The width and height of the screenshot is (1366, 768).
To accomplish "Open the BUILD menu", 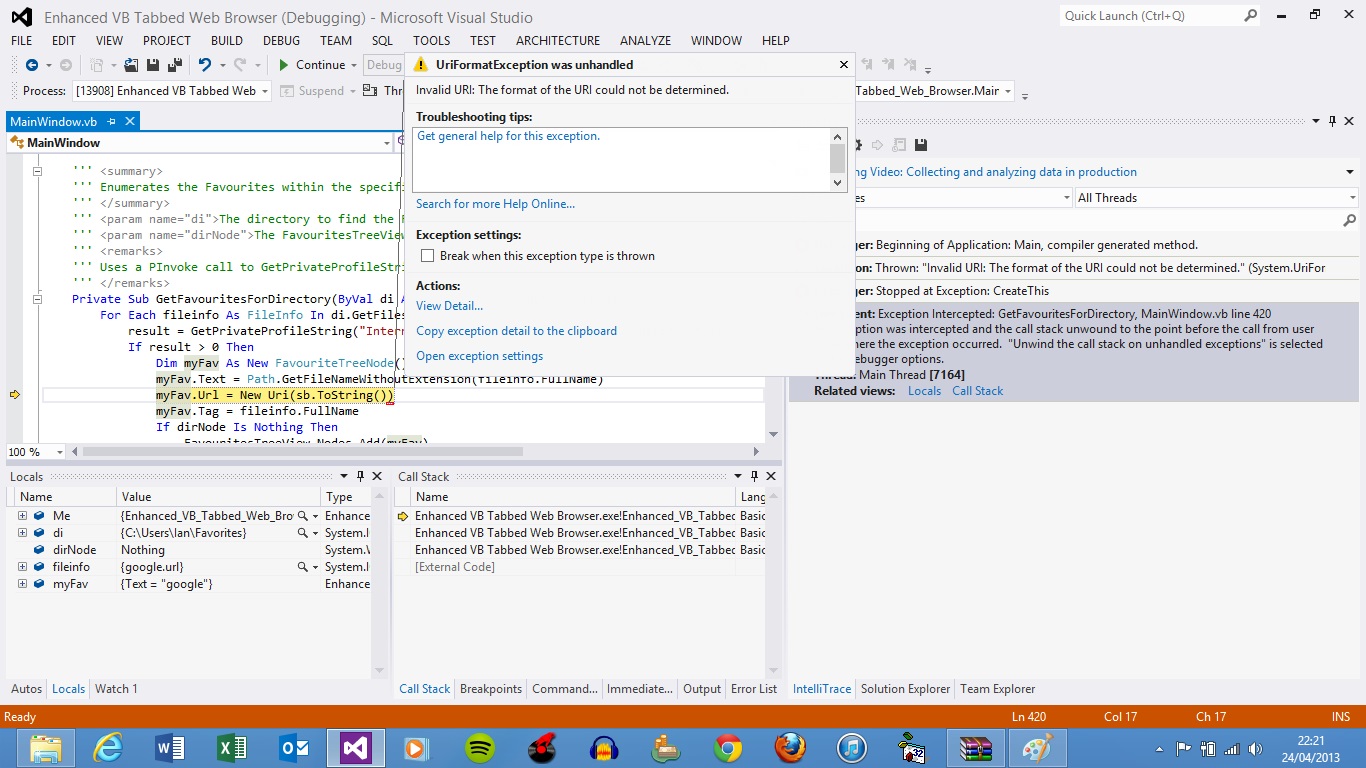I will click(227, 41).
